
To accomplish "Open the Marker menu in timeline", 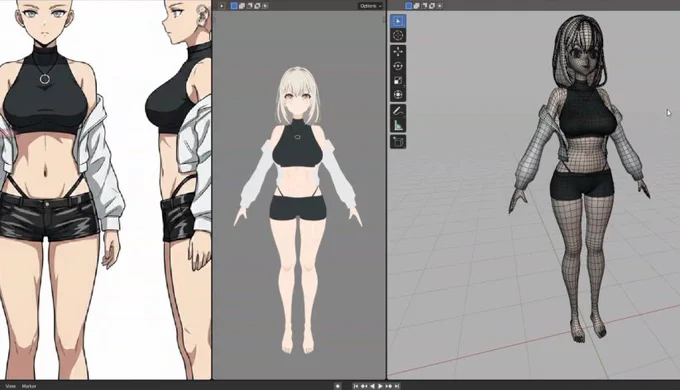I will tap(29, 386).
